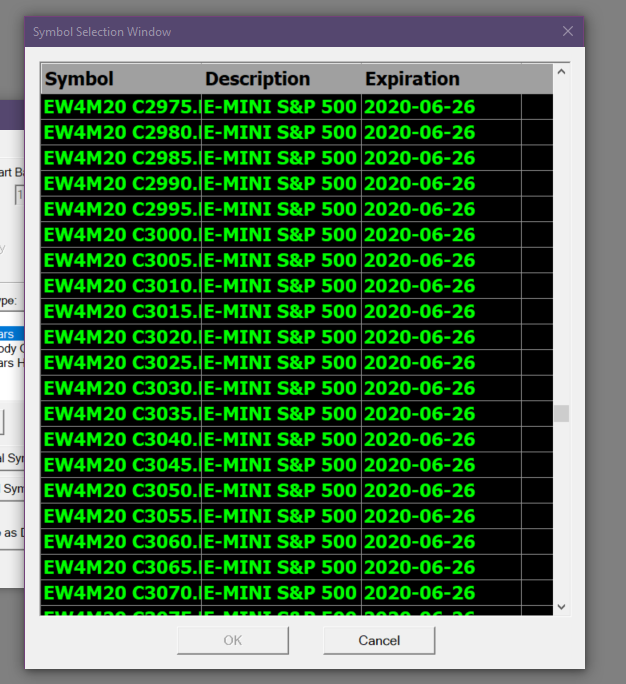Screen dimensions: 626x684
Task: Select the EW4M20 C3015 symbol row
Action: (x=297, y=311)
